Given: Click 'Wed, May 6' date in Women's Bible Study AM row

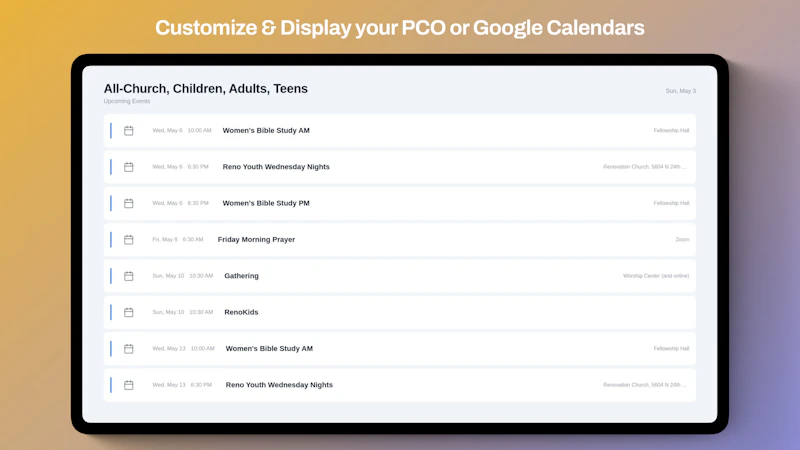Looking at the screenshot, I should (167, 131).
